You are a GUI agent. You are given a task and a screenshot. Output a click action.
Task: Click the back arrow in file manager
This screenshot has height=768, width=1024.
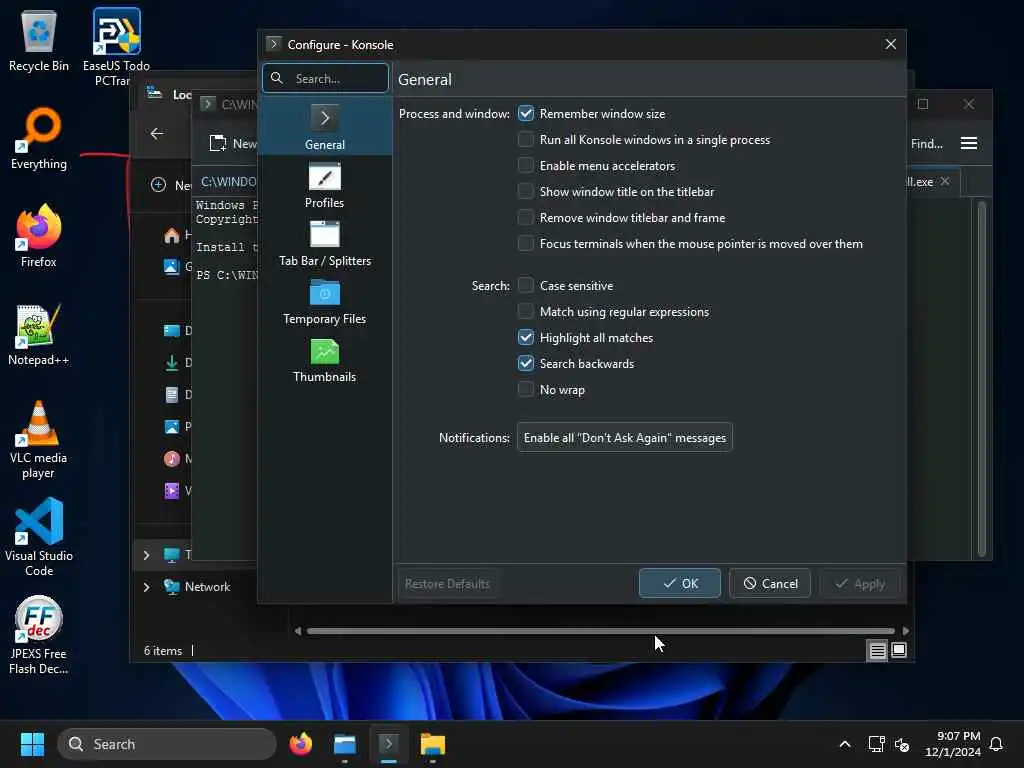click(x=157, y=133)
